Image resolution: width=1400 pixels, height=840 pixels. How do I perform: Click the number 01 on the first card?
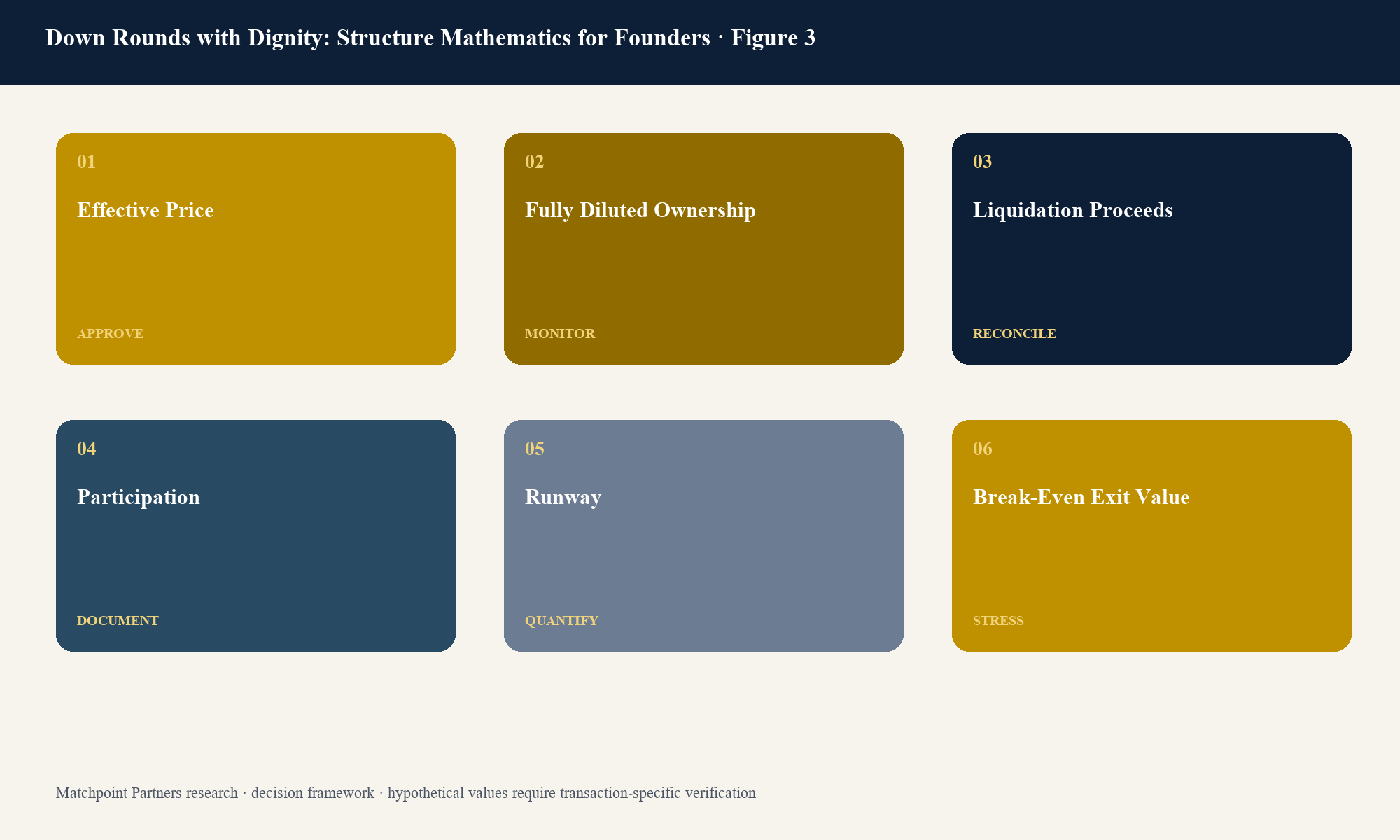86,162
